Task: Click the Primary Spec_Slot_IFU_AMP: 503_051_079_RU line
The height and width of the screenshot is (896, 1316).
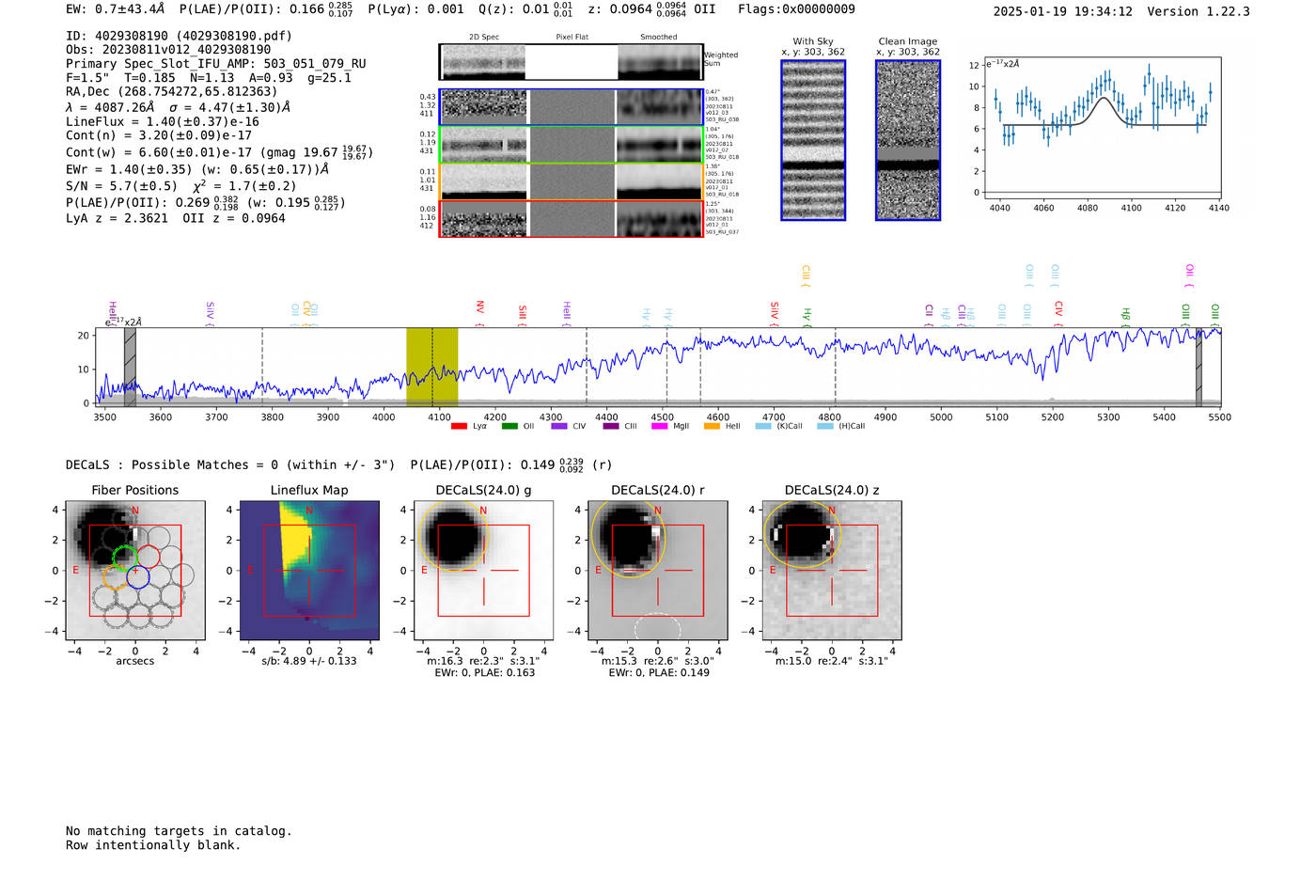Action: (x=216, y=64)
